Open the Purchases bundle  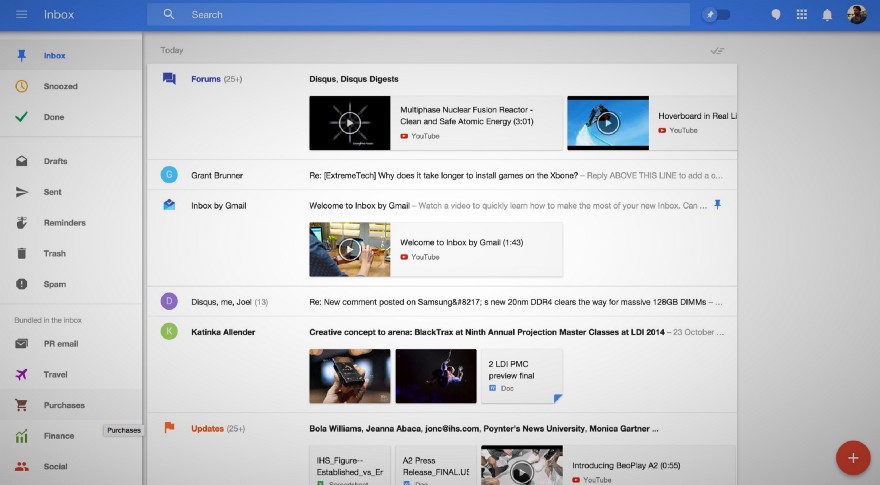71,405
